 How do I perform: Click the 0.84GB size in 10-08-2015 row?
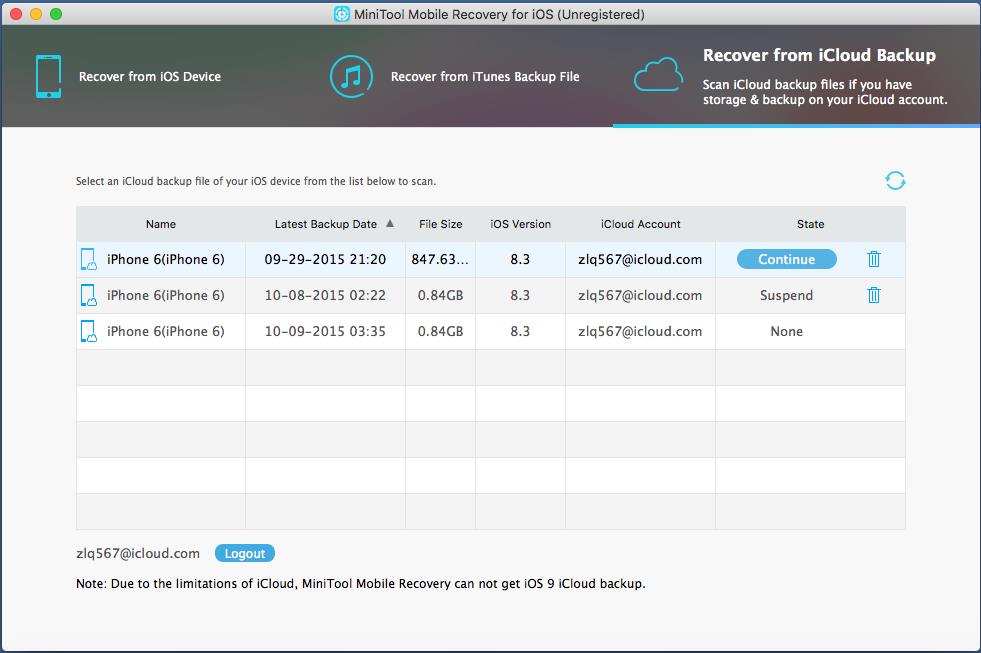click(x=440, y=295)
